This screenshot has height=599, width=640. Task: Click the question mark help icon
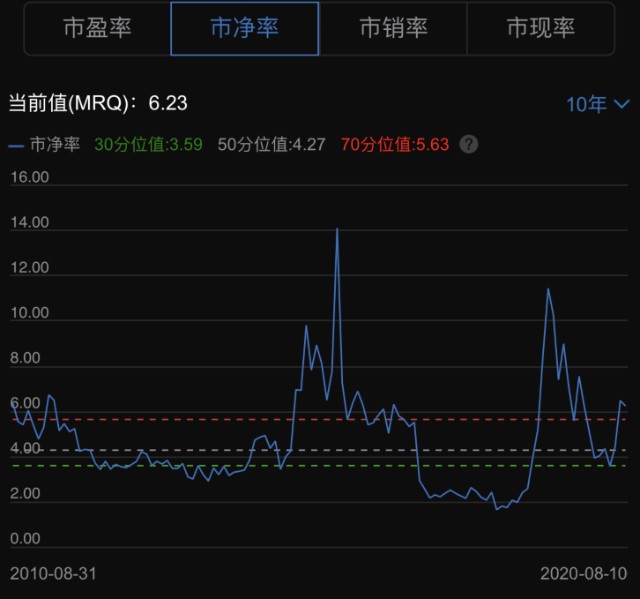tap(469, 144)
